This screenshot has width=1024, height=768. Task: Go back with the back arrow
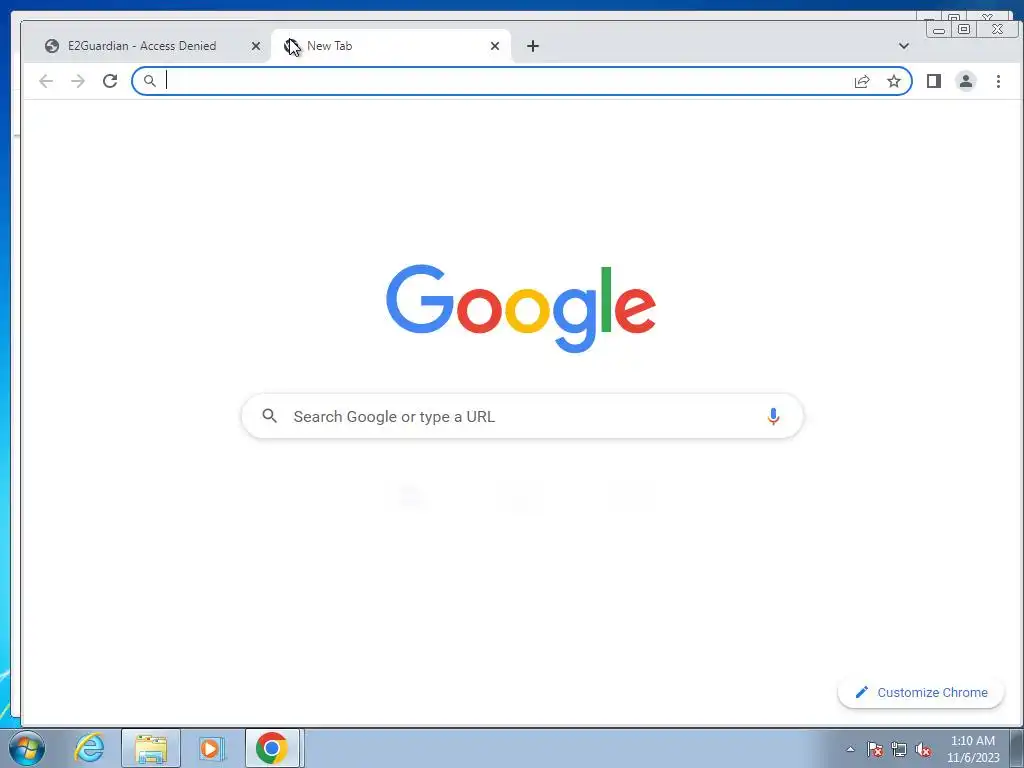pyautogui.click(x=46, y=81)
